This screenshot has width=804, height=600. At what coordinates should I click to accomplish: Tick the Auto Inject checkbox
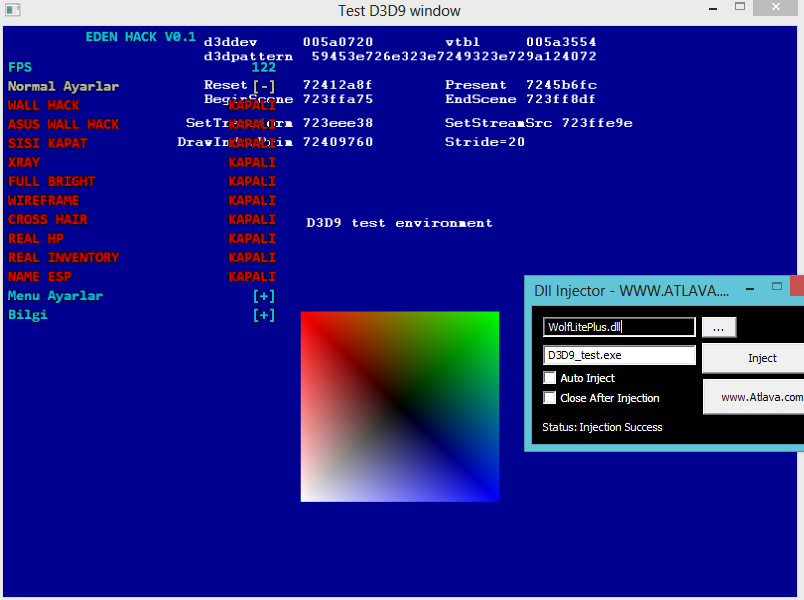(x=550, y=378)
